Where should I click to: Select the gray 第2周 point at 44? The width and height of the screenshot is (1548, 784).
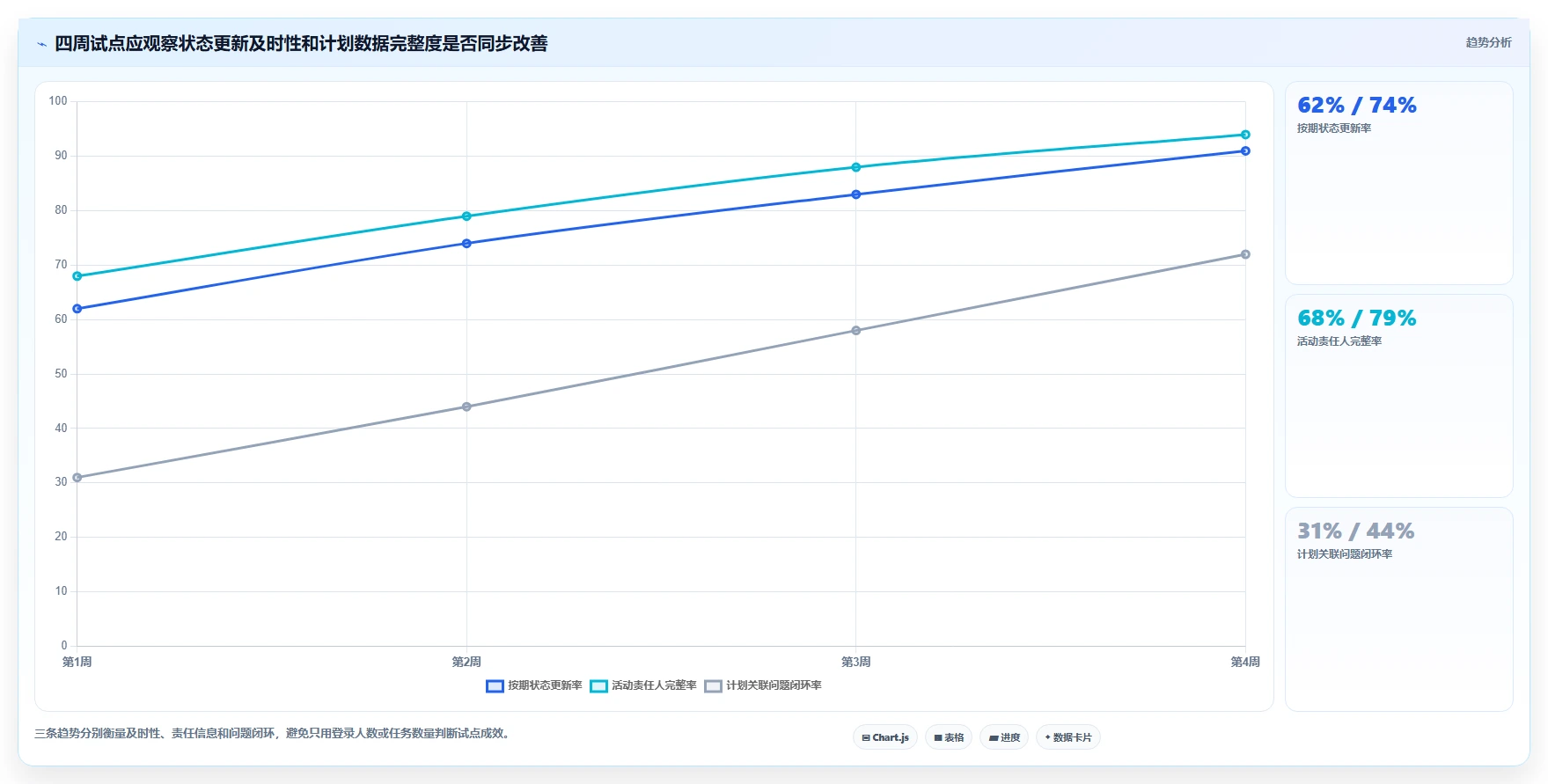tap(466, 407)
